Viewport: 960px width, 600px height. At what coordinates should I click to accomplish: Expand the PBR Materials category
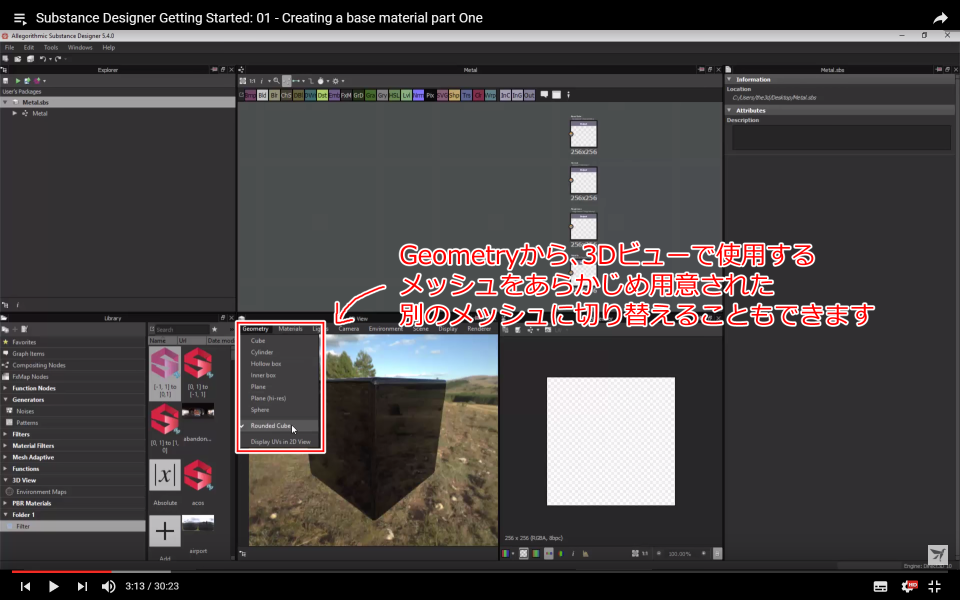pyautogui.click(x=6, y=503)
